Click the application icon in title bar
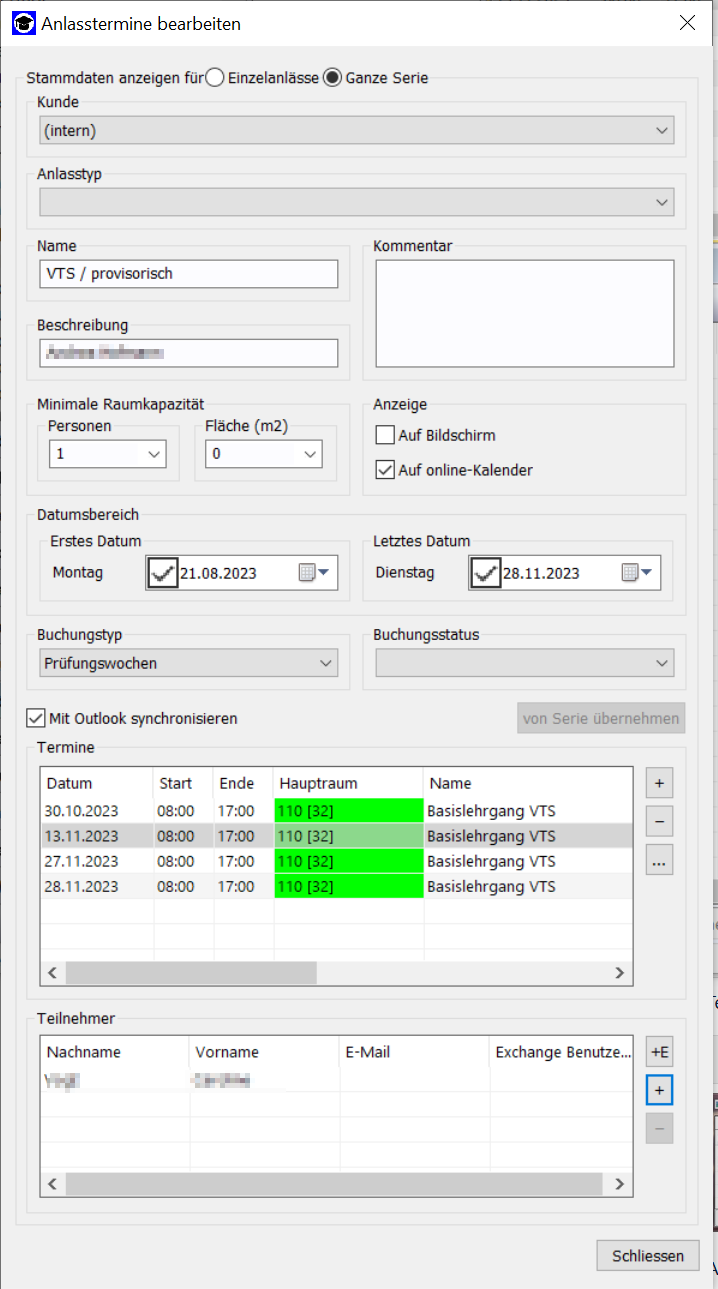The image size is (718, 1289). (x=24, y=23)
